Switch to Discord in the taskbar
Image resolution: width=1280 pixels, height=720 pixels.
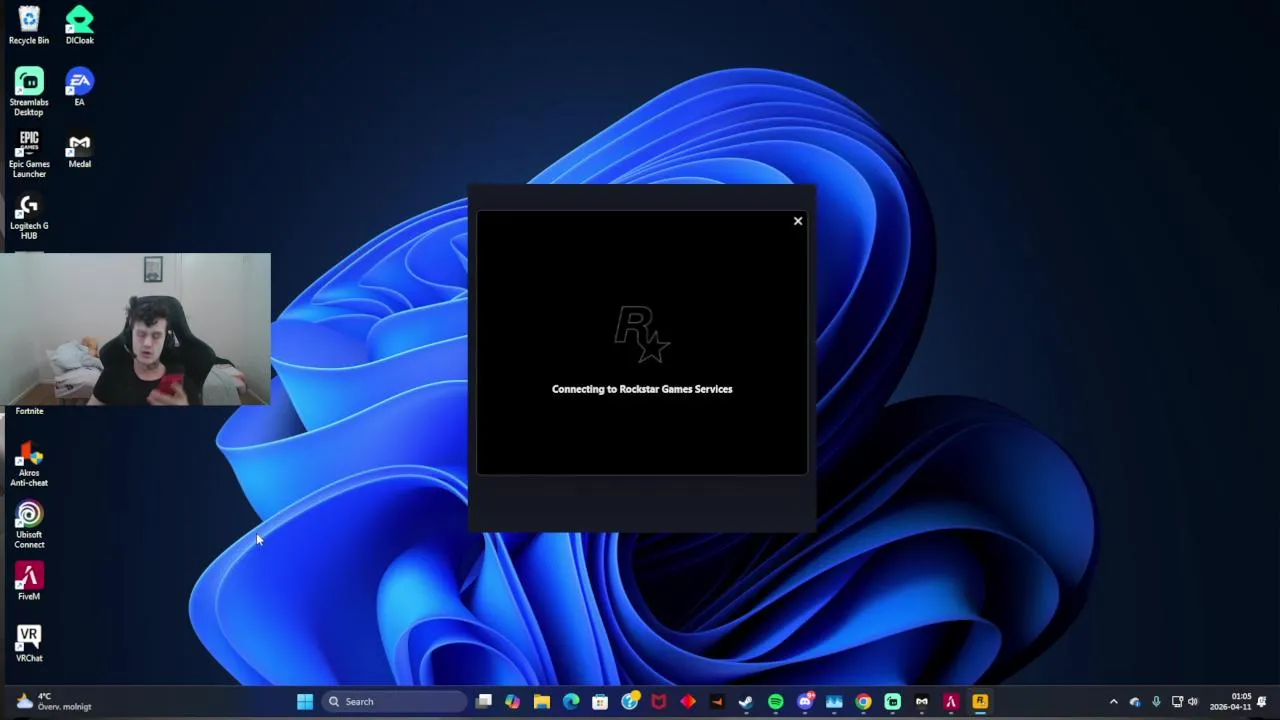[805, 702]
